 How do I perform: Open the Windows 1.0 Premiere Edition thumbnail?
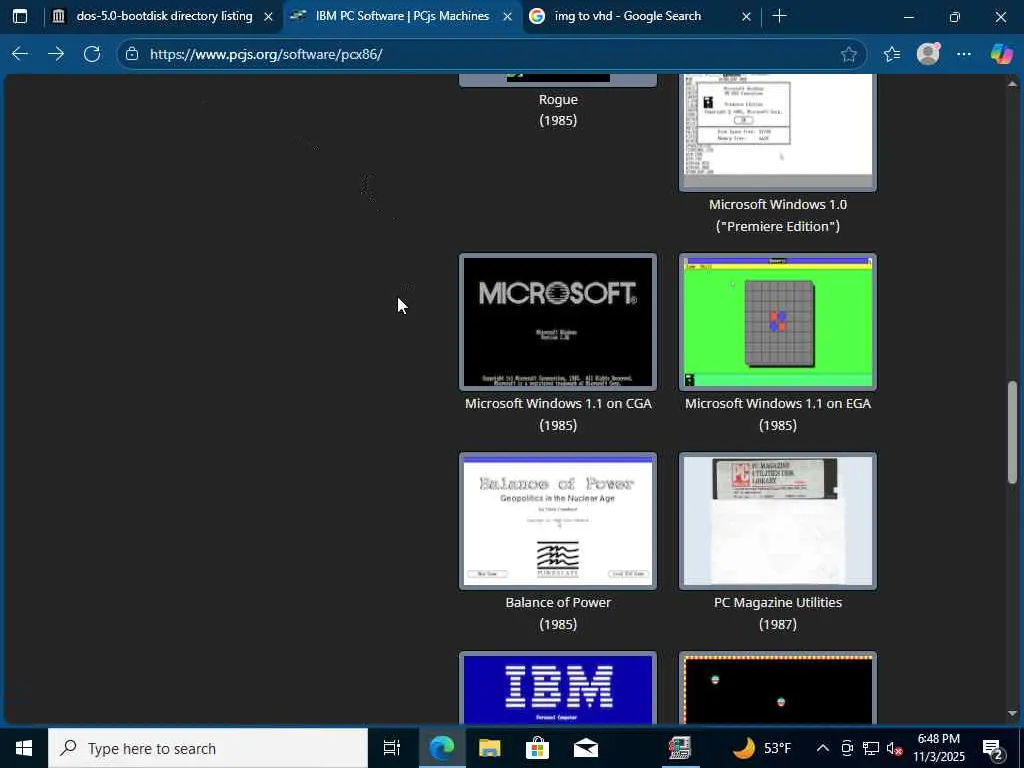(x=778, y=131)
